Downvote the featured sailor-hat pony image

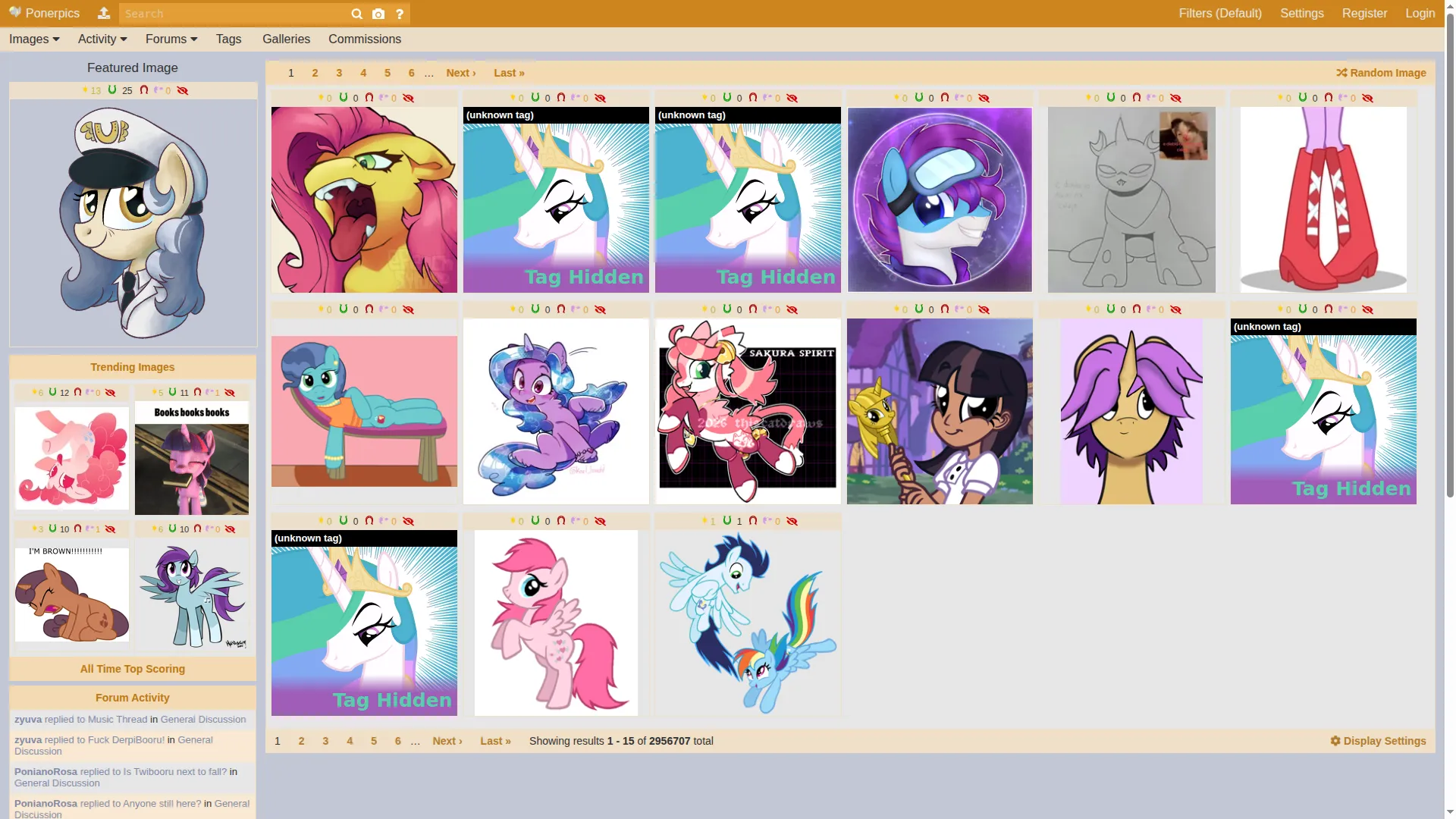point(144,90)
